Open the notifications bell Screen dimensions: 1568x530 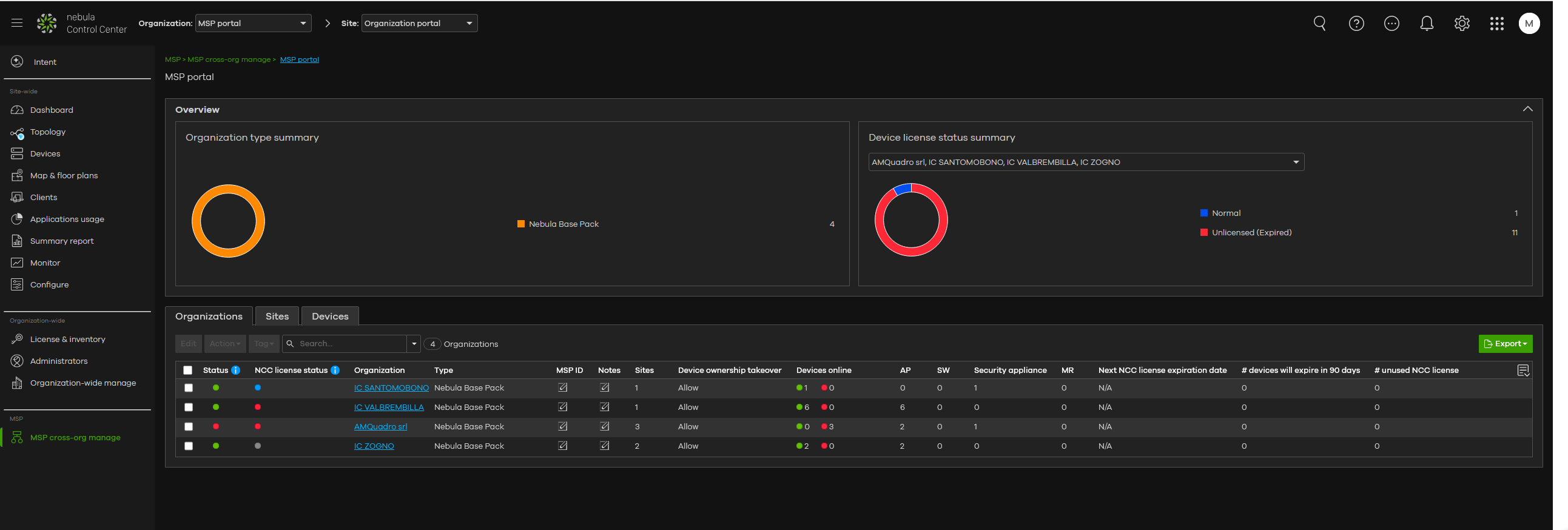[x=1427, y=23]
